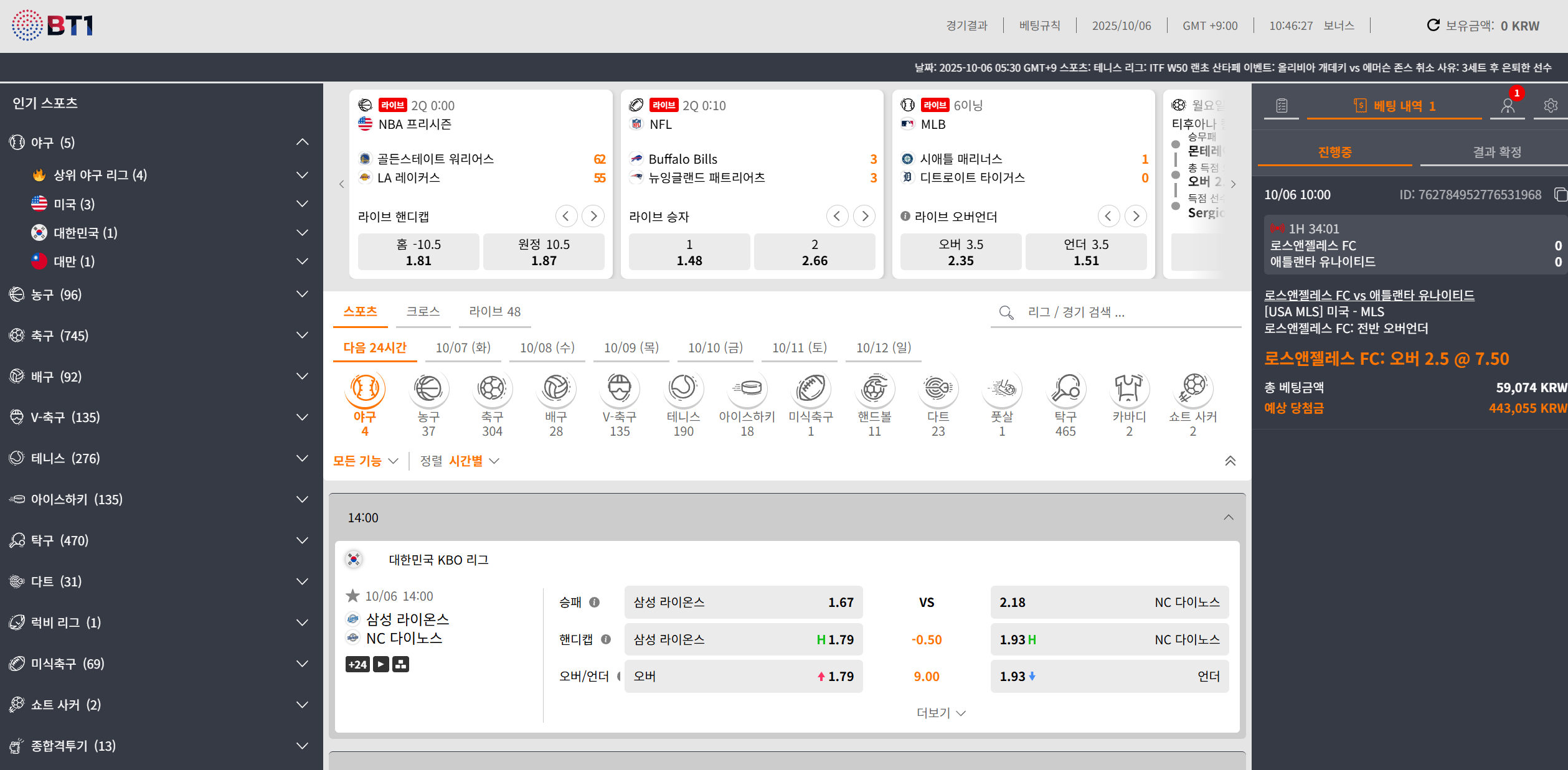Select the Ice Hockey sport icon
Screen dimensions: 1568x770
click(x=747, y=388)
